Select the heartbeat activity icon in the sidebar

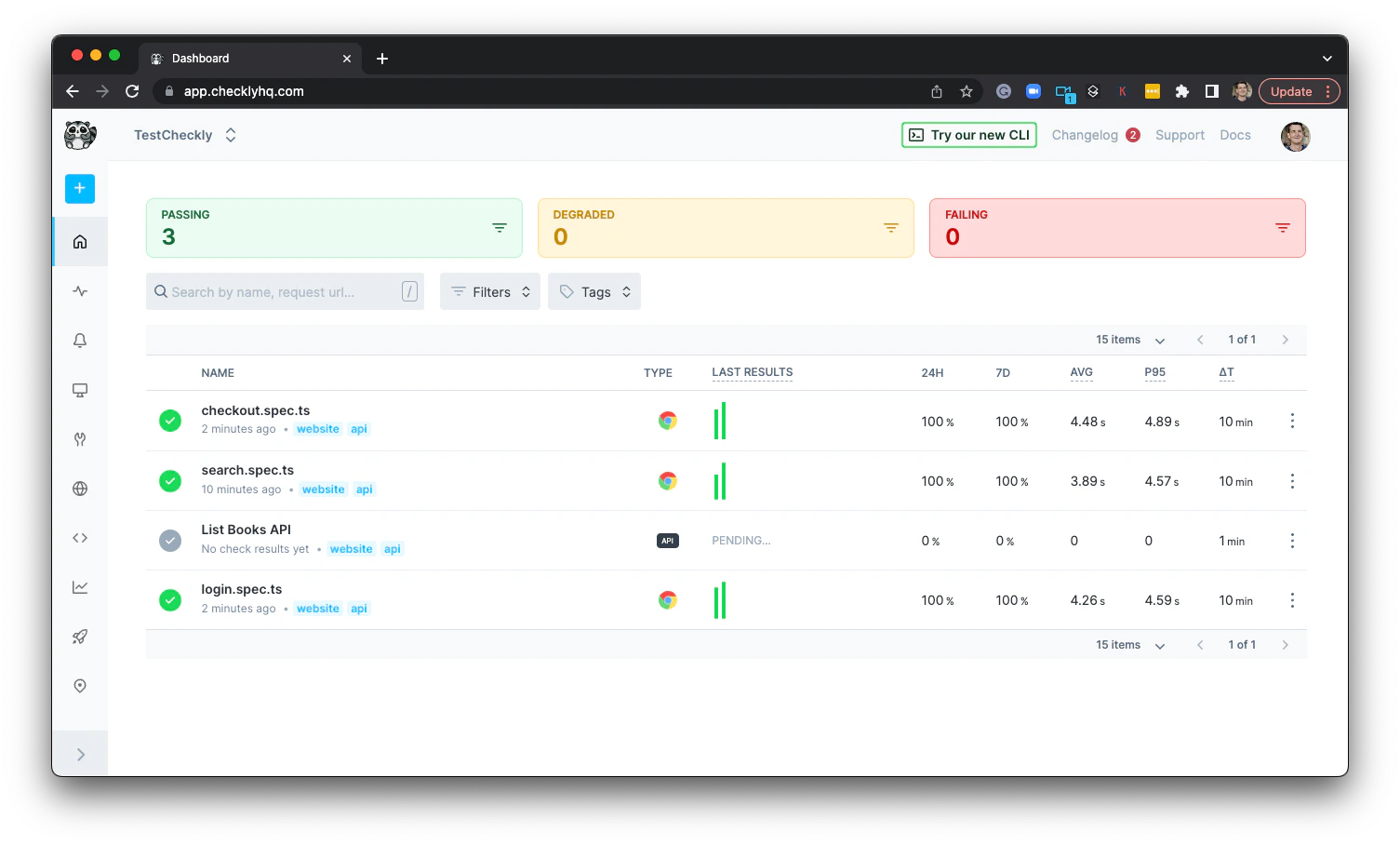click(x=79, y=290)
